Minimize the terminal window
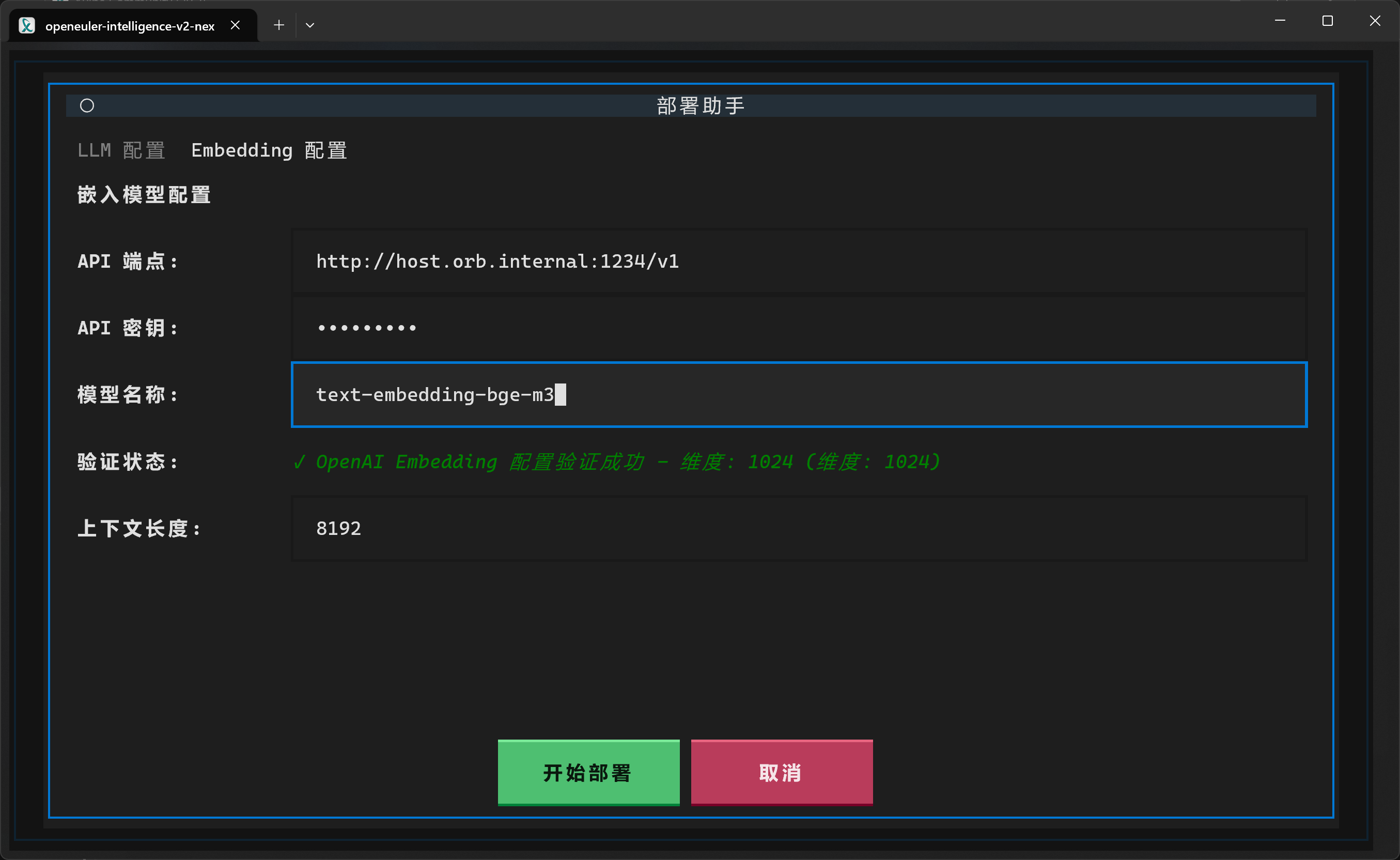 point(1280,21)
